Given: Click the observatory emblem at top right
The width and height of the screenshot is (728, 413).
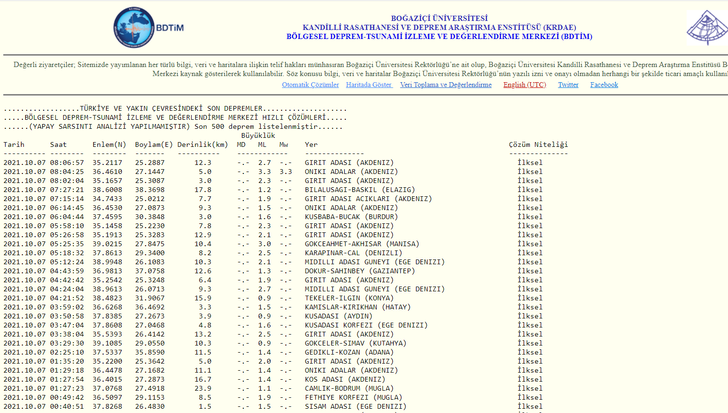Looking at the screenshot, I should [708, 29].
